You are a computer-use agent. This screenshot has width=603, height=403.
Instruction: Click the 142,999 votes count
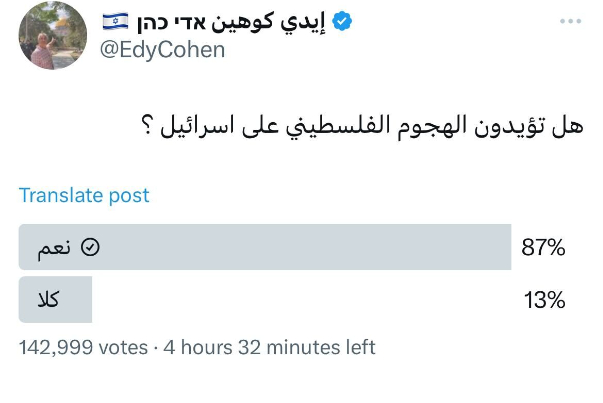[82, 347]
